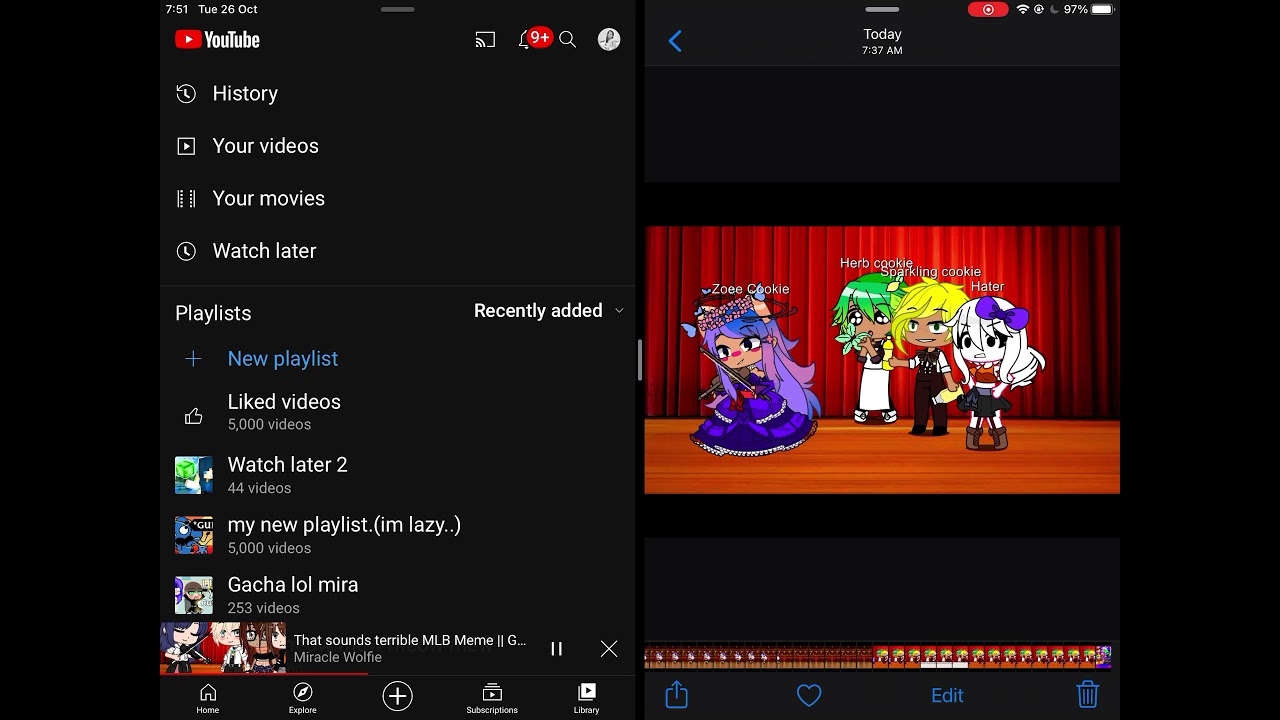The width and height of the screenshot is (1280, 720).
Task: Click the thumbs-up Liked videos icon
Action: (x=193, y=416)
